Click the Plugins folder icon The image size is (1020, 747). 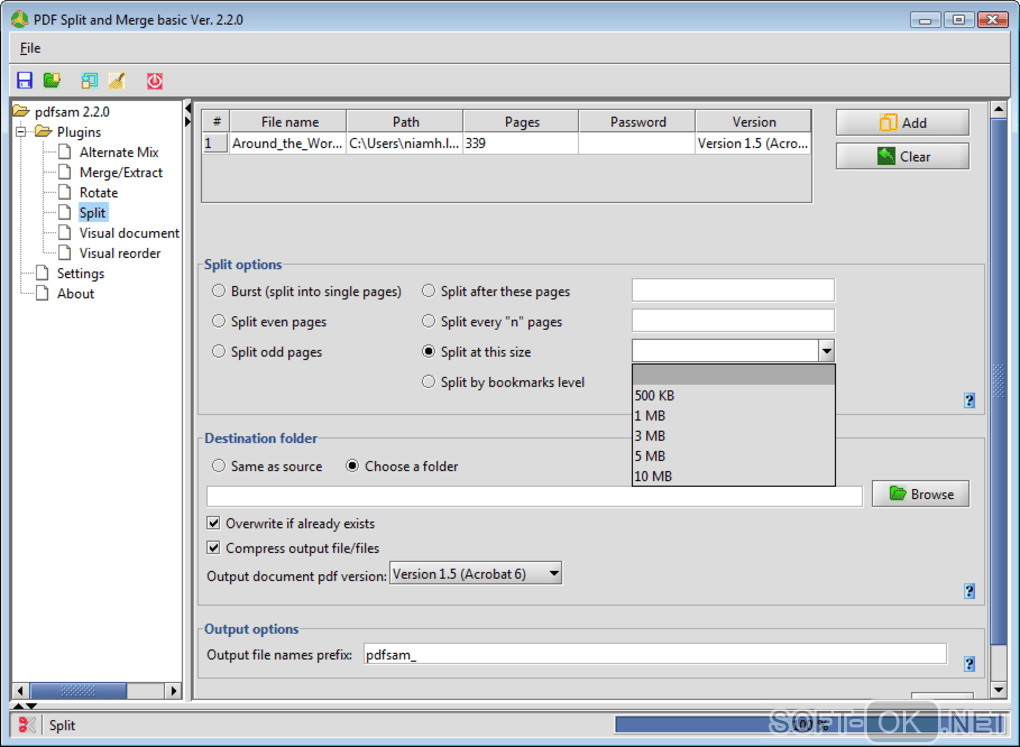click(44, 131)
